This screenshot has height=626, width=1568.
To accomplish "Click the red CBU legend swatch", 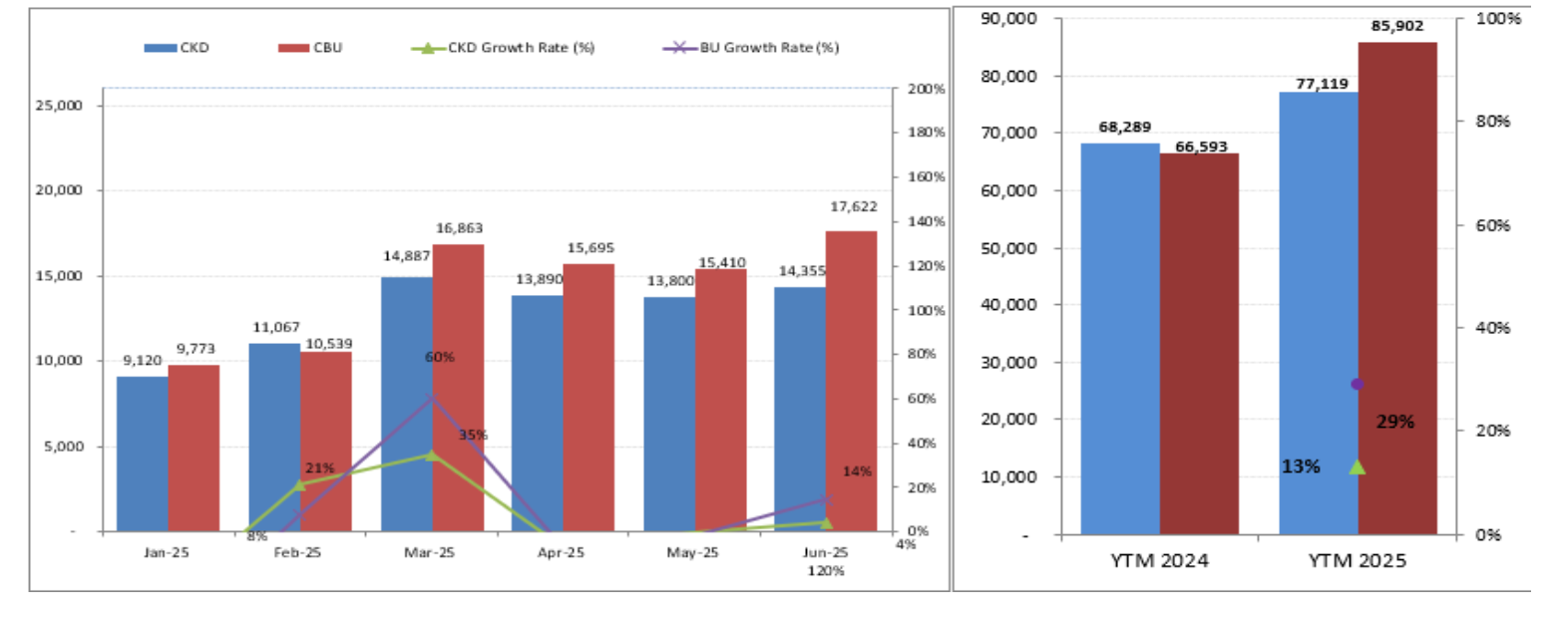I will [294, 48].
